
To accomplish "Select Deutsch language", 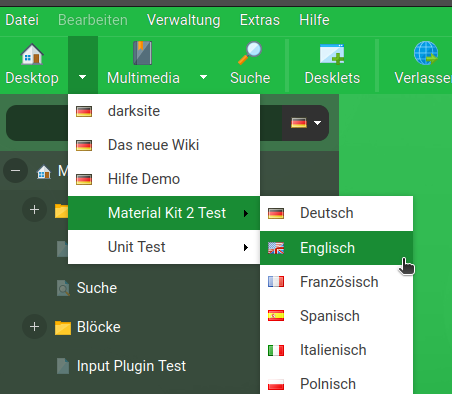I will tap(337, 213).
